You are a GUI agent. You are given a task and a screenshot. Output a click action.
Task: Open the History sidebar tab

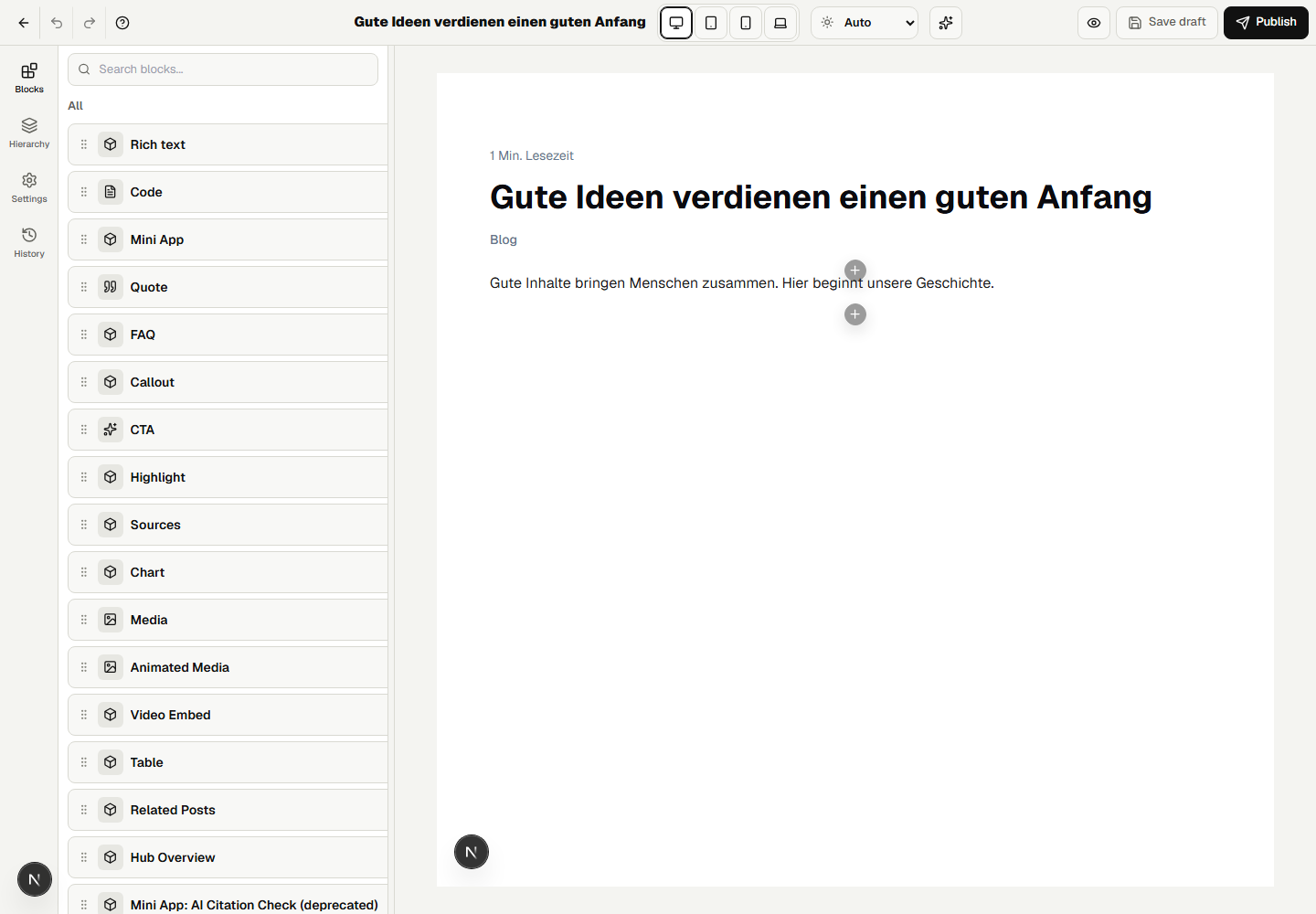[x=29, y=242]
